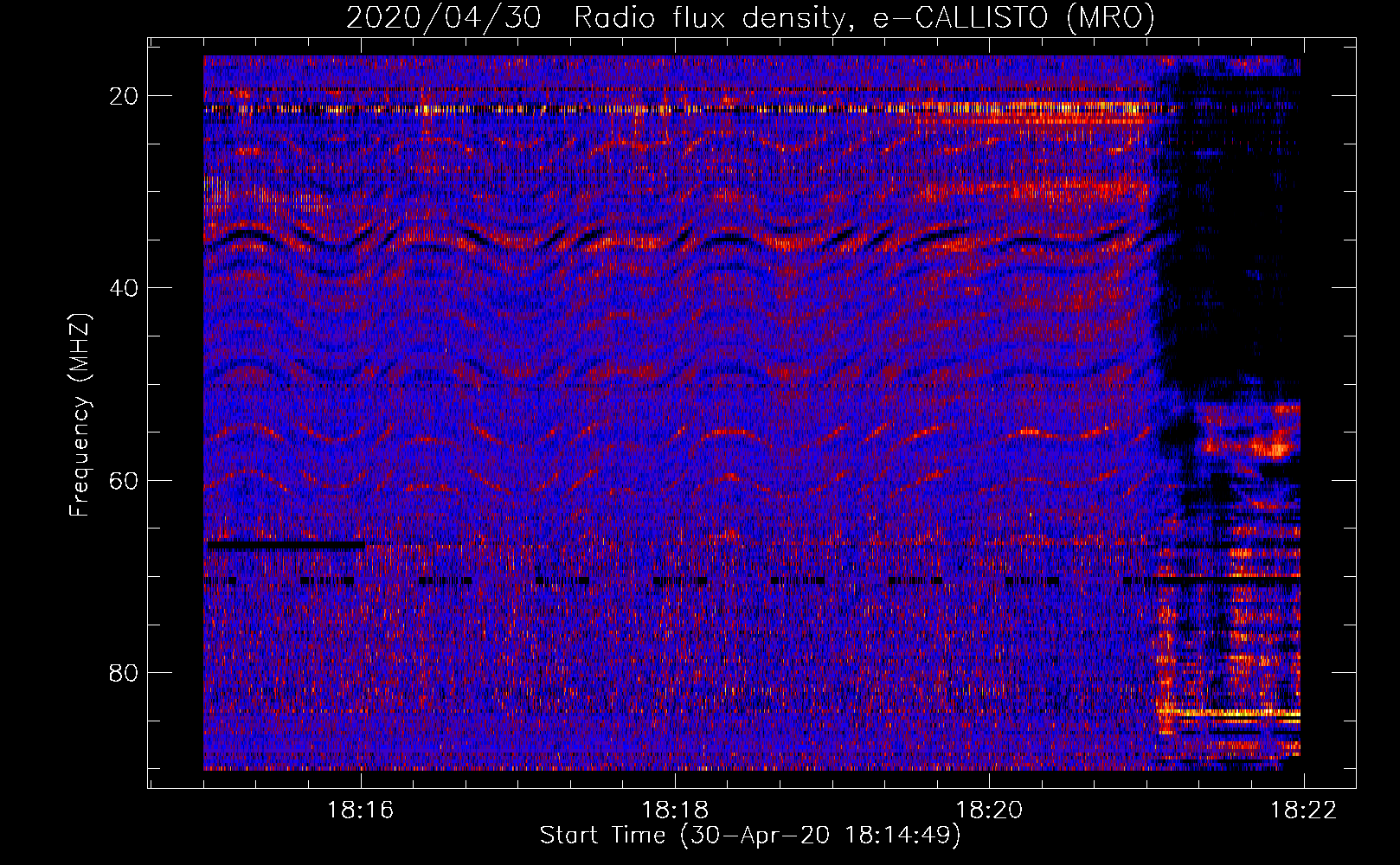This screenshot has width=1400, height=865.
Task: Click the 18:18 time tick label
Action: [675, 810]
